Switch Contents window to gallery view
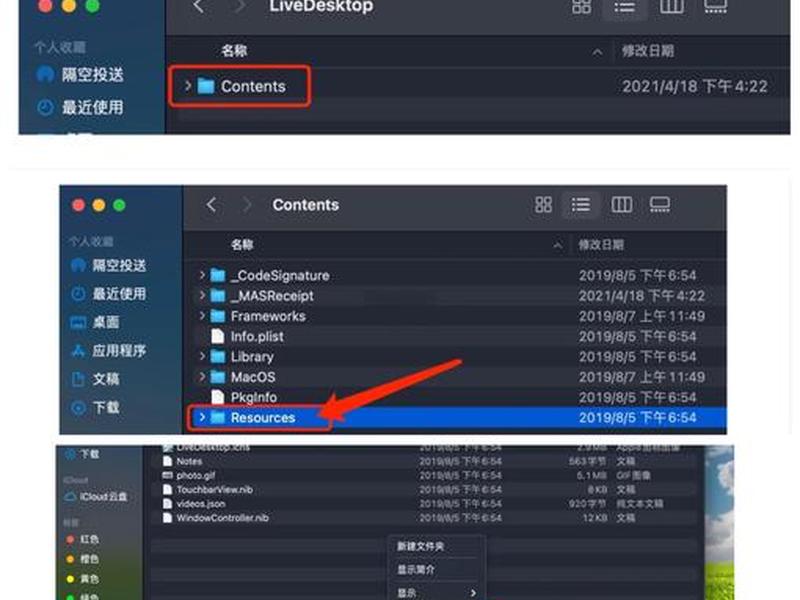800x600 pixels. coord(660,205)
